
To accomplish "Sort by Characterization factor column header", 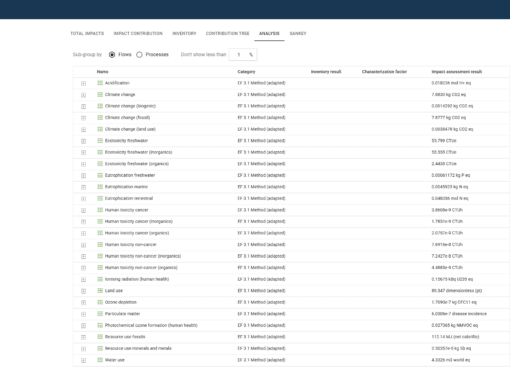I will pos(384,72).
